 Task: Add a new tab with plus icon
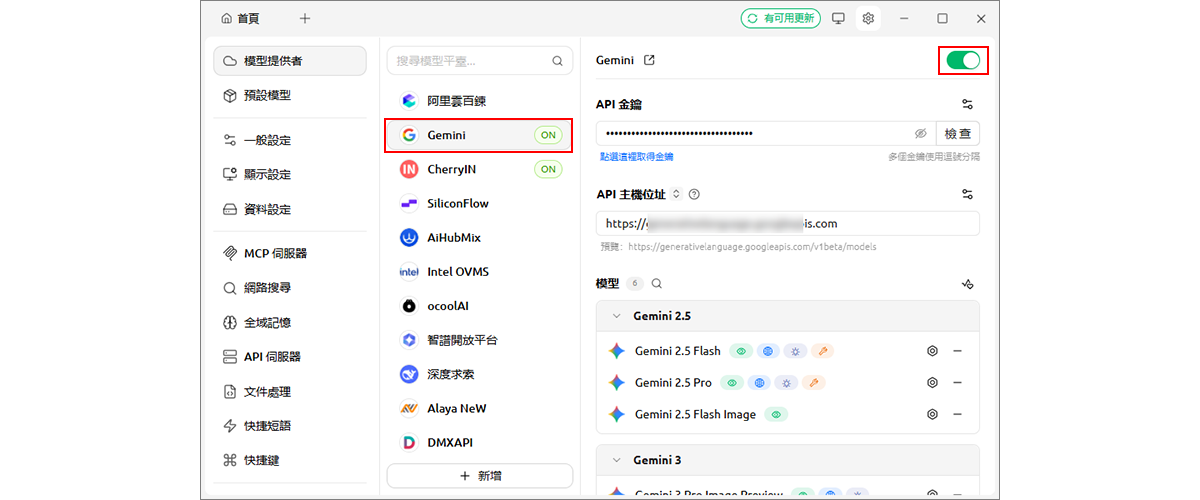tap(305, 18)
